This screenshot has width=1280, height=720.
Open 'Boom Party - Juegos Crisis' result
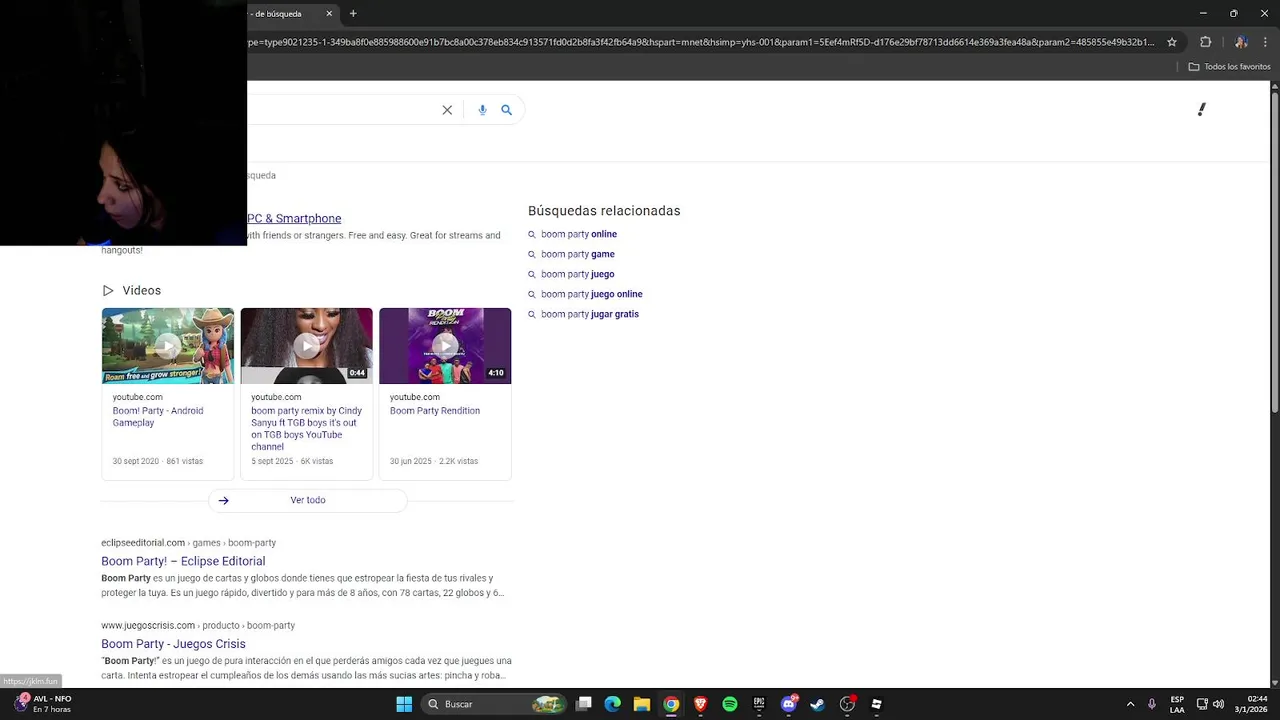coord(173,644)
